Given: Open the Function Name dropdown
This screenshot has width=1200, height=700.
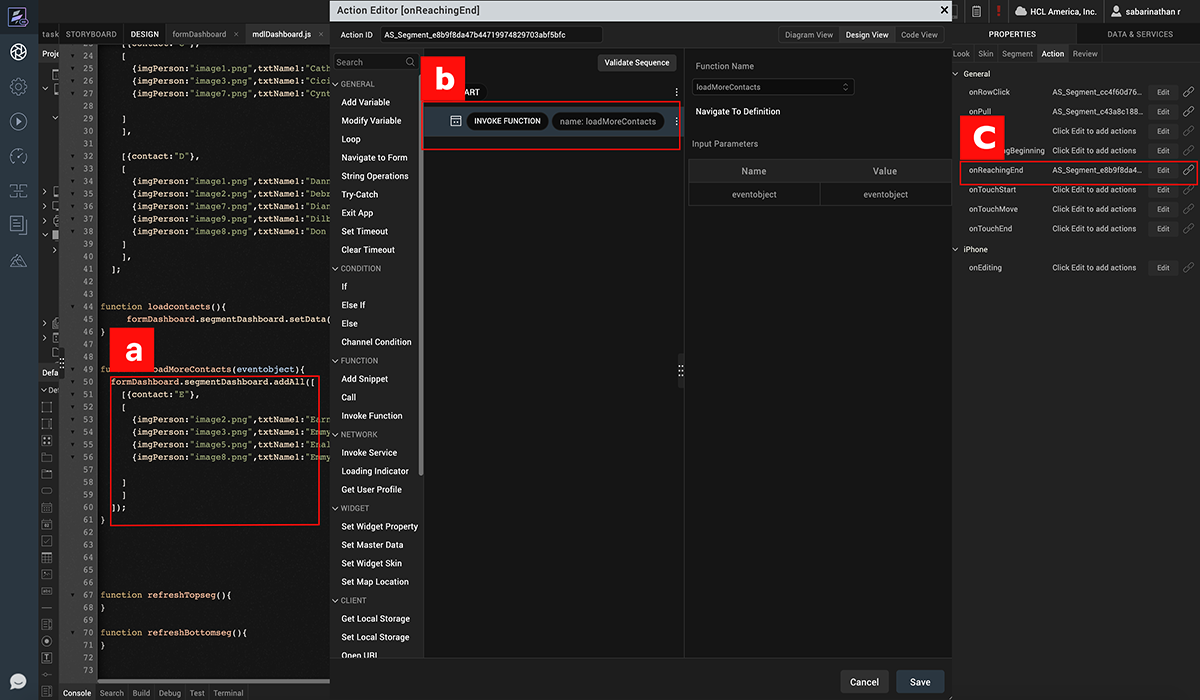Looking at the screenshot, I should tap(774, 87).
